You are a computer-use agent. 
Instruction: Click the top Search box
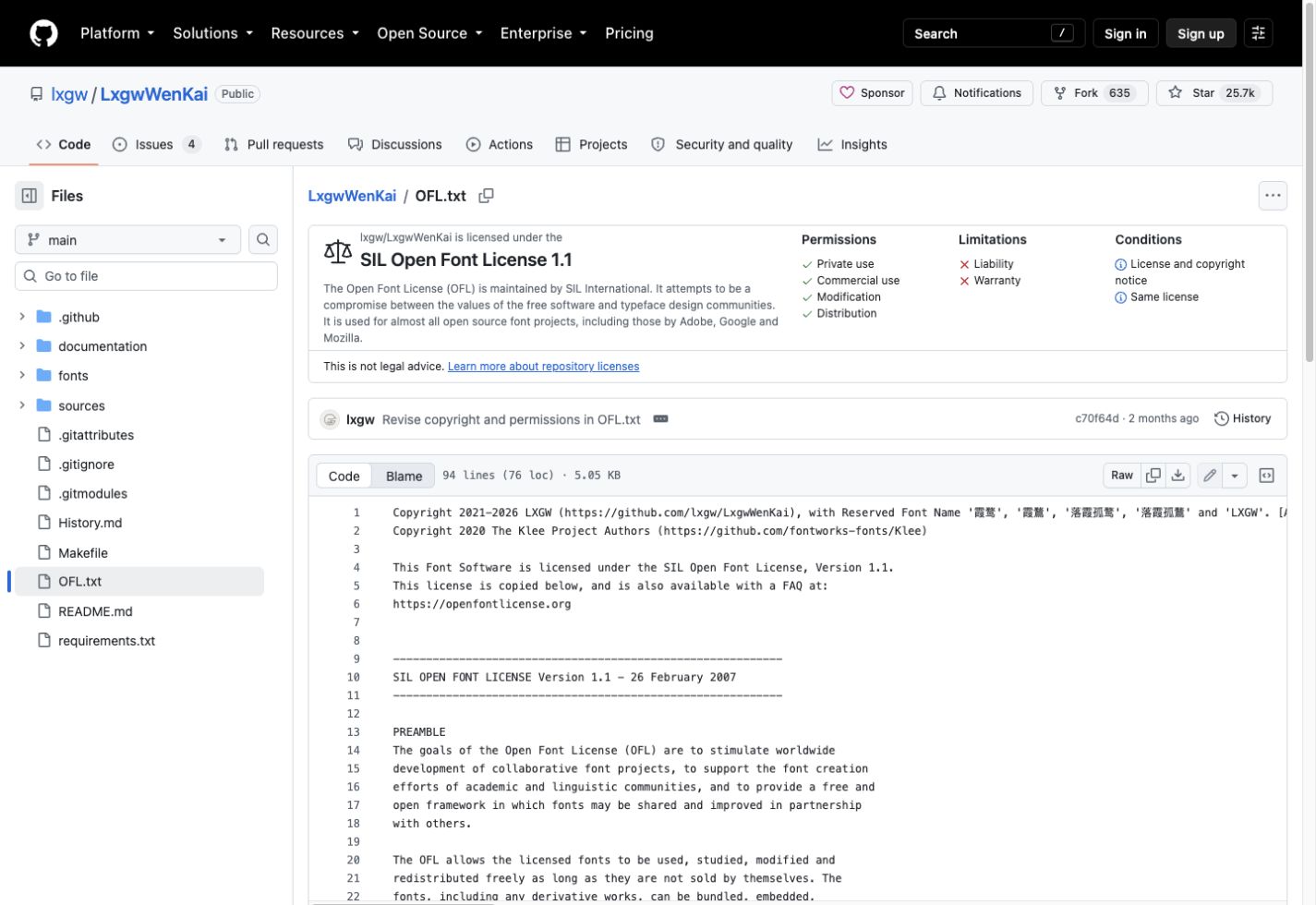coord(994,33)
